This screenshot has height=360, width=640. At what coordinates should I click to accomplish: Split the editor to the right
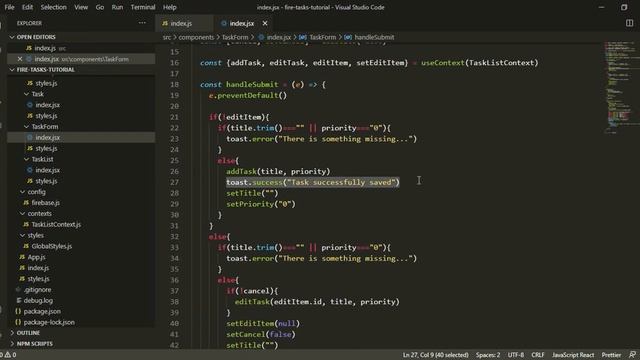tap(629, 23)
